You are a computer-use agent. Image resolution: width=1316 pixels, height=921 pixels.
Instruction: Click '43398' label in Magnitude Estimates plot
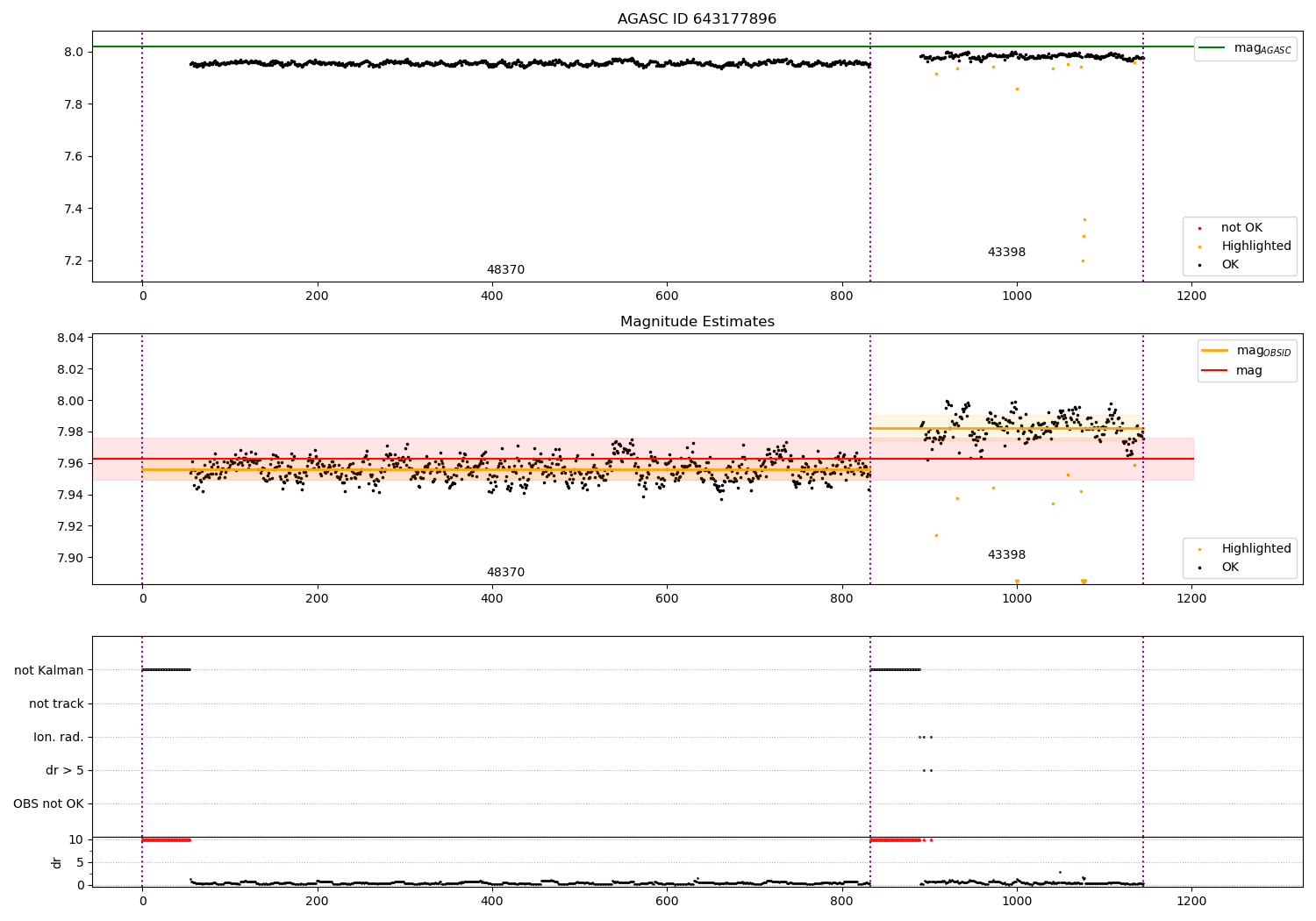1006,555
